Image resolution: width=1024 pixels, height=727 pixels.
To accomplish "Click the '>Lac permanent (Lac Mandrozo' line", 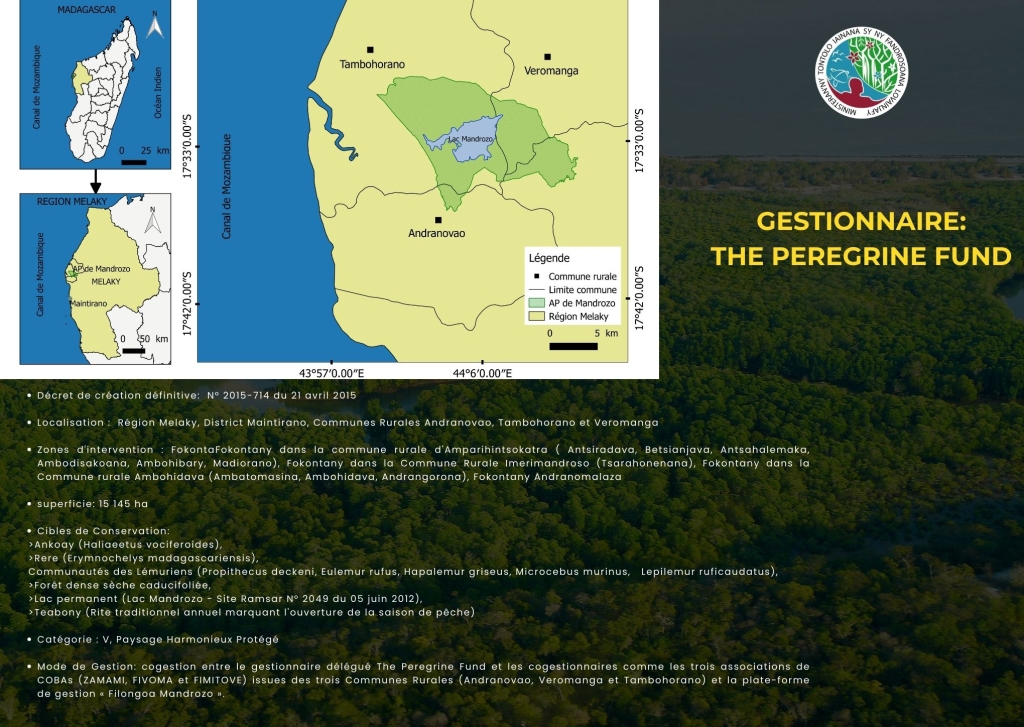I will [x=225, y=598].
